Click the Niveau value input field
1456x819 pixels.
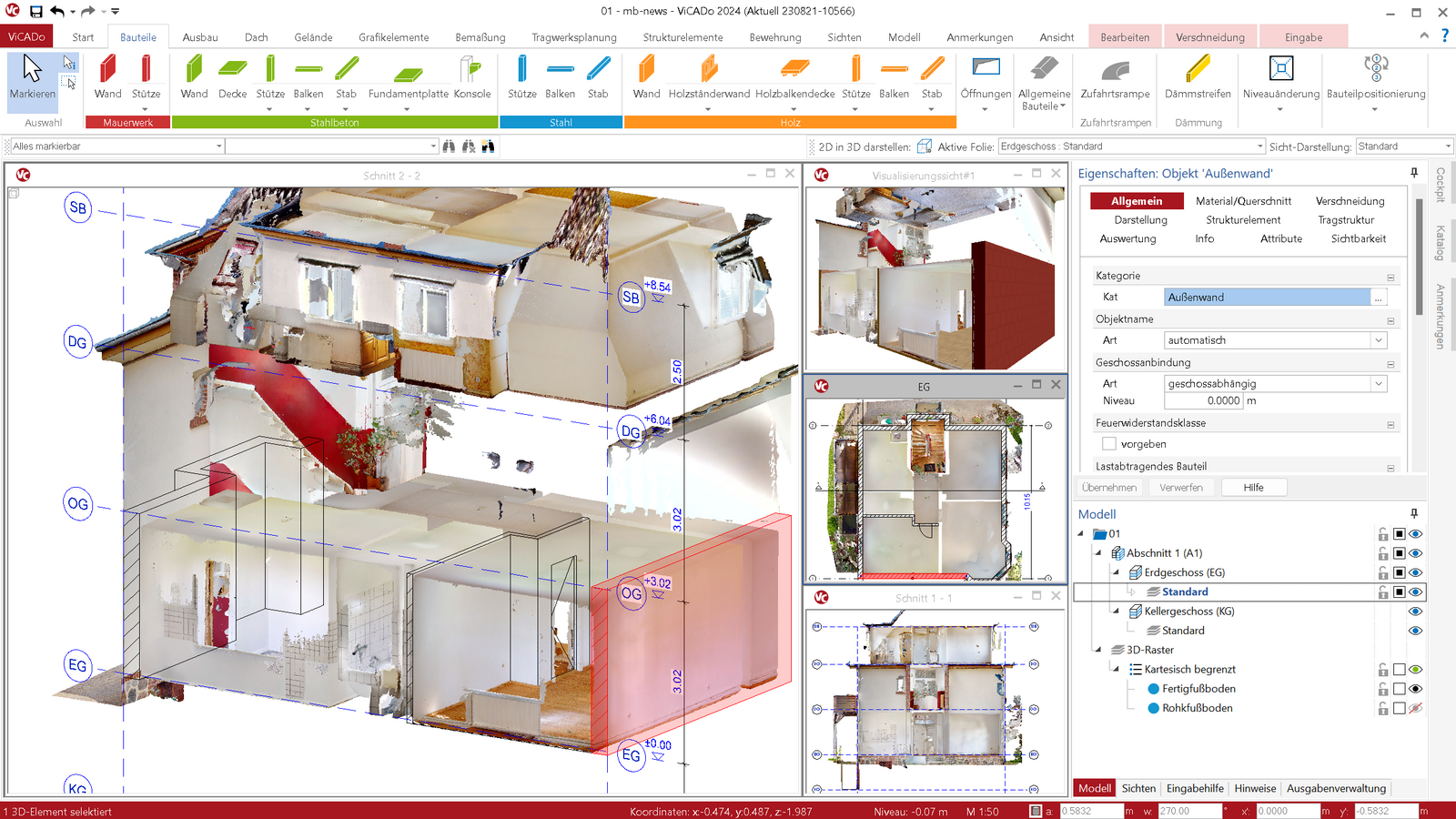tap(1204, 401)
